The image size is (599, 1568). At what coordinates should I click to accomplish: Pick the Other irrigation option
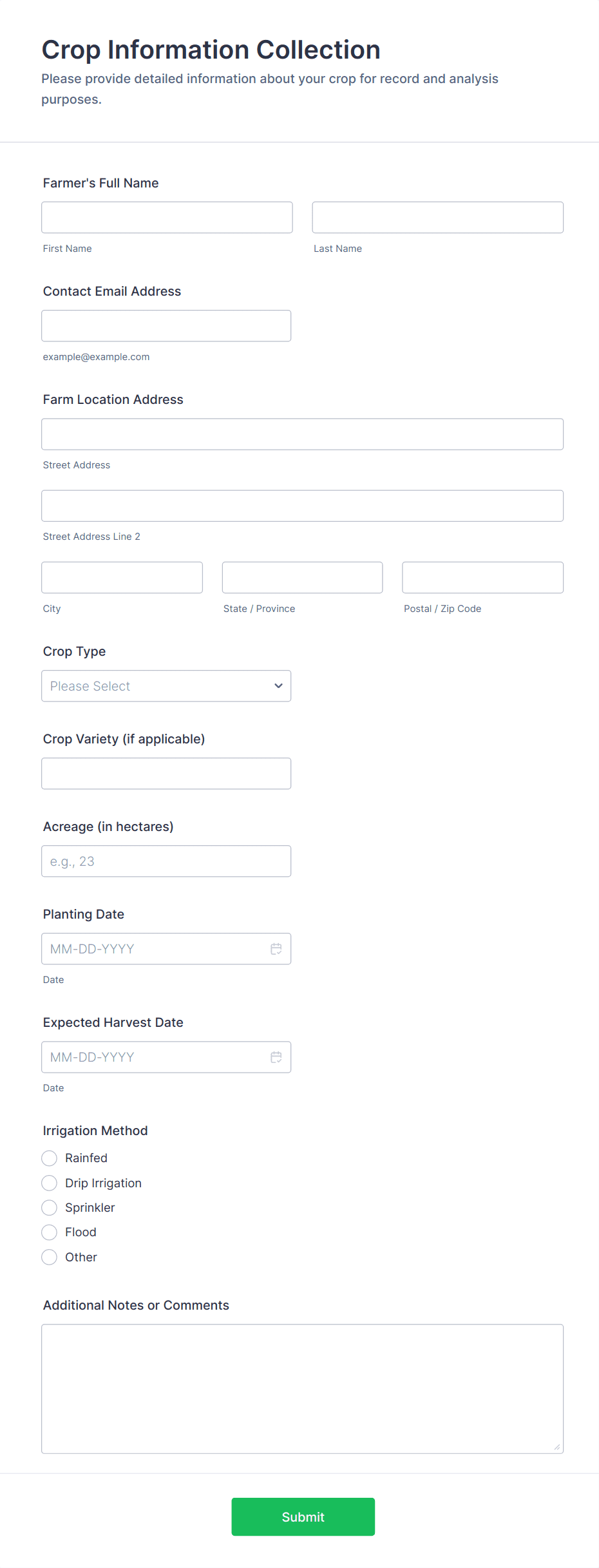pos(49,1257)
